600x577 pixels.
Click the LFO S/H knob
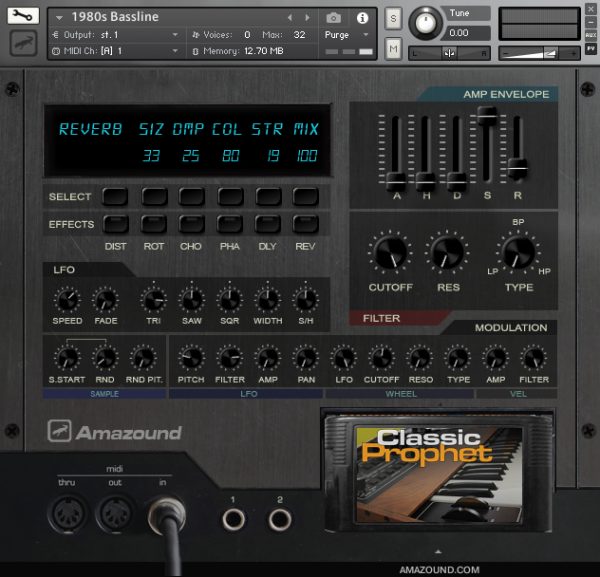[x=305, y=300]
